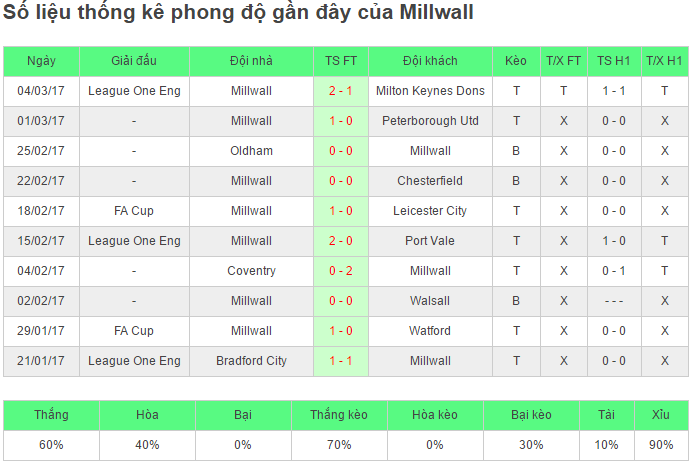Image resolution: width=694 pixels, height=461 pixels.
Task: Select the Bradford City home team
Action: [x=251, y=361]
